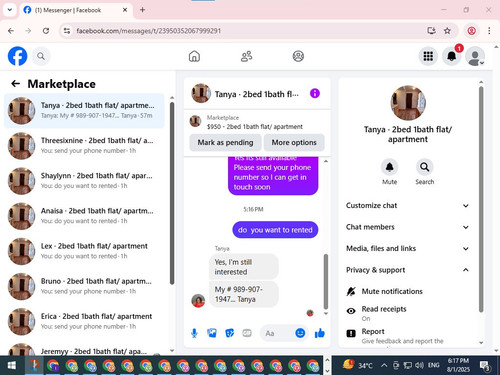Click the conversation list scrollbar
The height and width of the screenshot is (375, 500).
click(172, 193)
